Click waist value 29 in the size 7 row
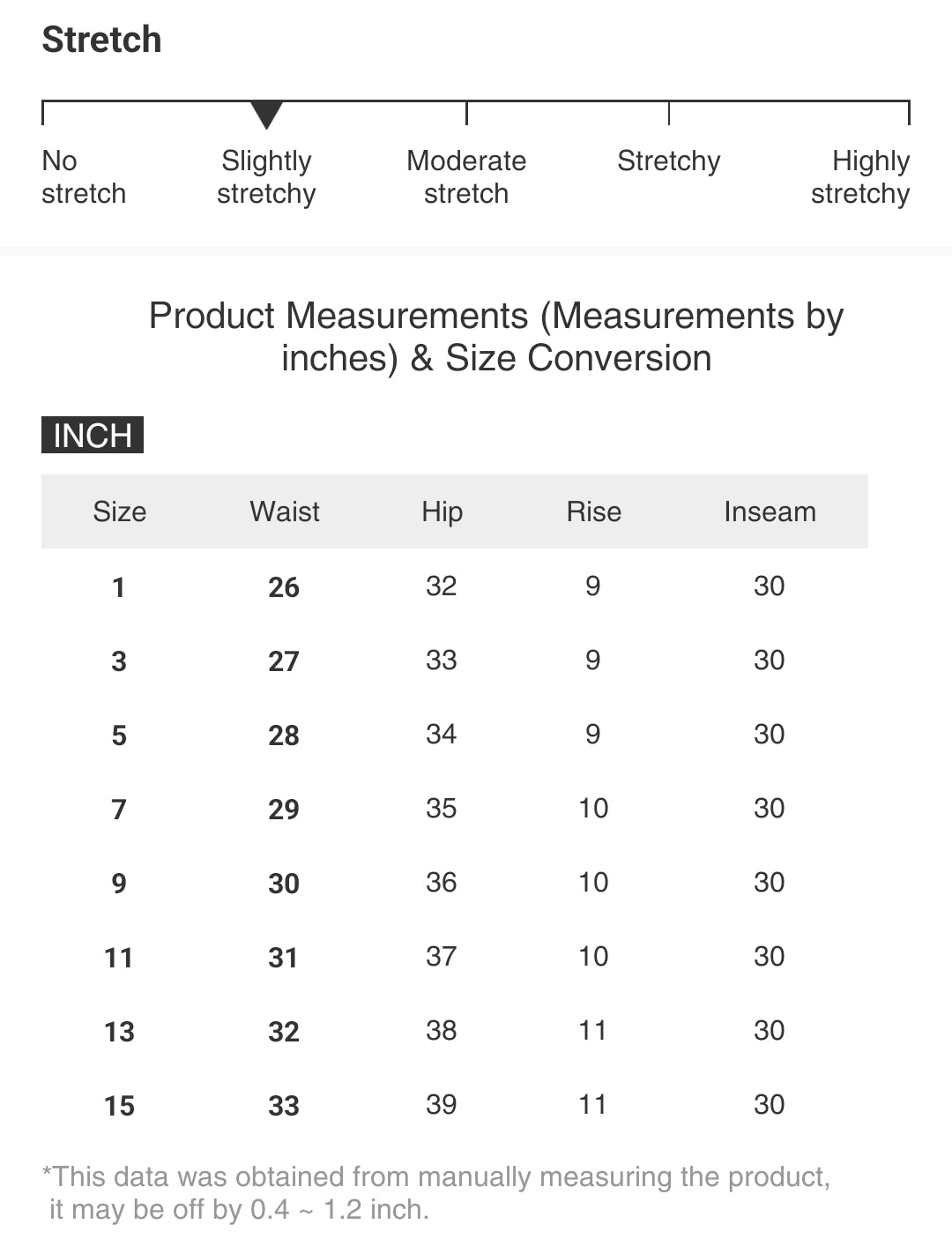 (x=284, y=810)
